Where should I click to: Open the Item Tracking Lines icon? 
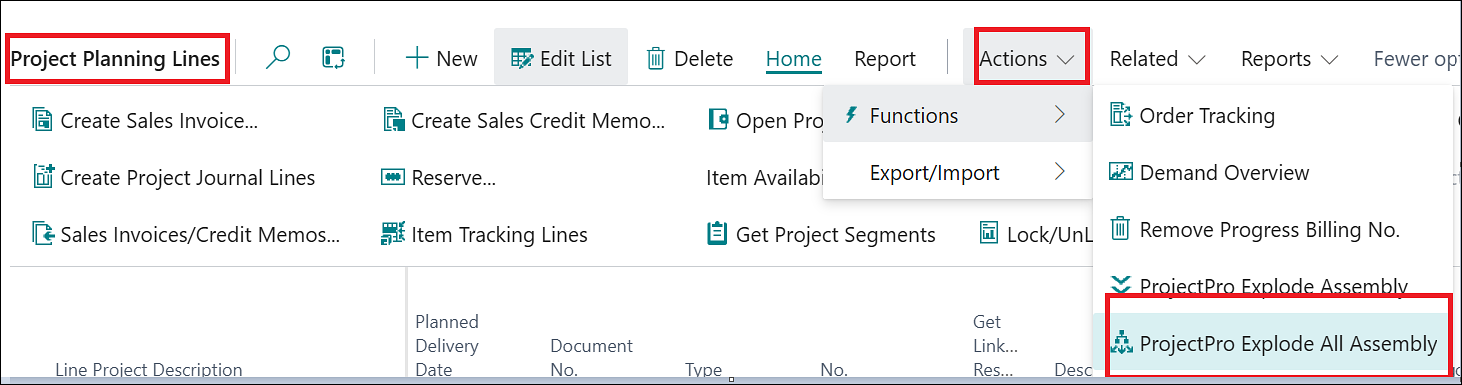[x=393, y=235]
